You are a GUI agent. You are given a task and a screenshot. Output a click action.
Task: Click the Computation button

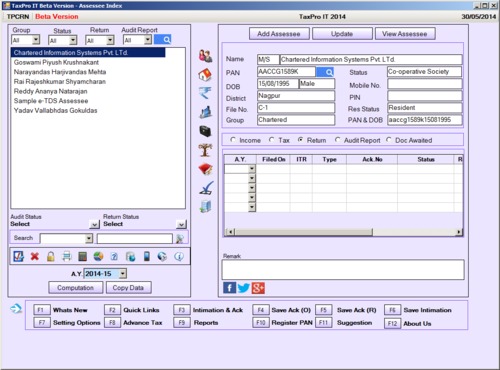[x=76, y=288]
